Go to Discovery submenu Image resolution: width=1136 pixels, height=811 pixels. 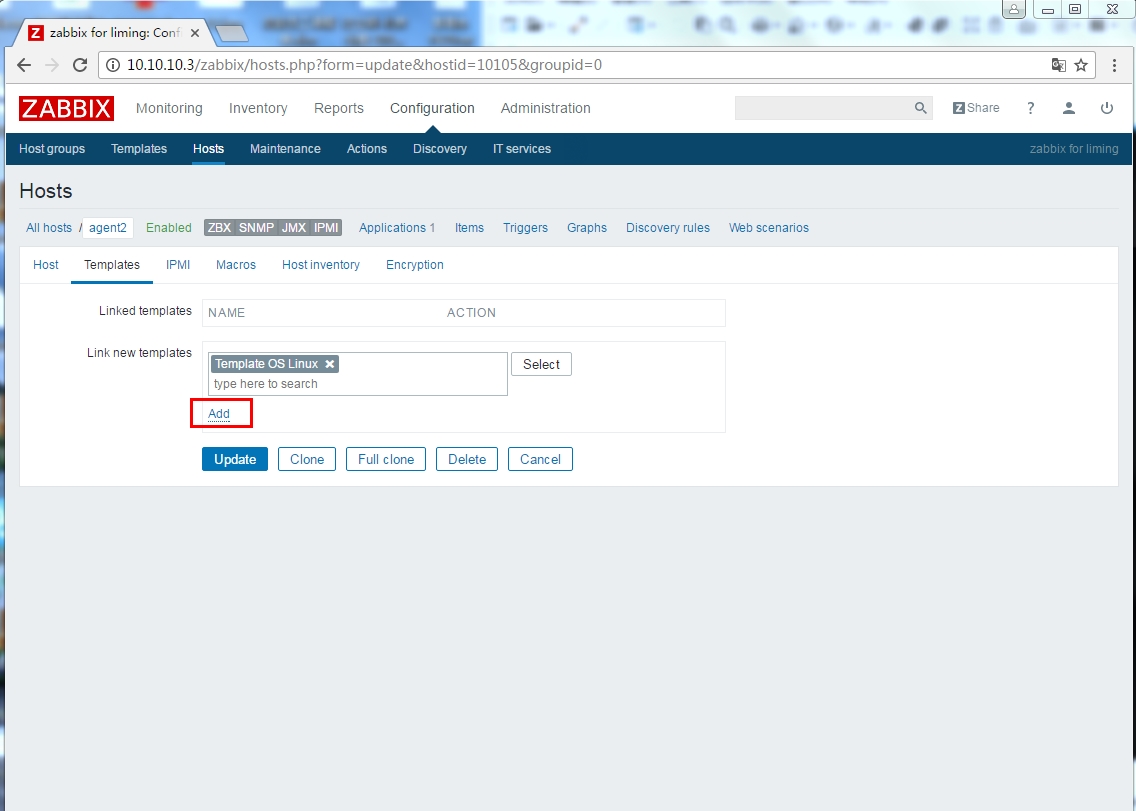(x=440, y=149)
